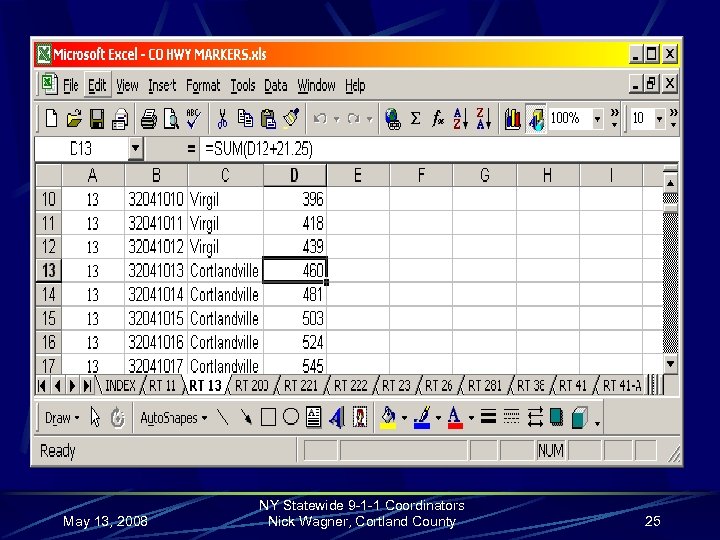Open Line Color dropdown arrow
The width and height of the screenshot is (720, 540).
click(x=438, y=418)
